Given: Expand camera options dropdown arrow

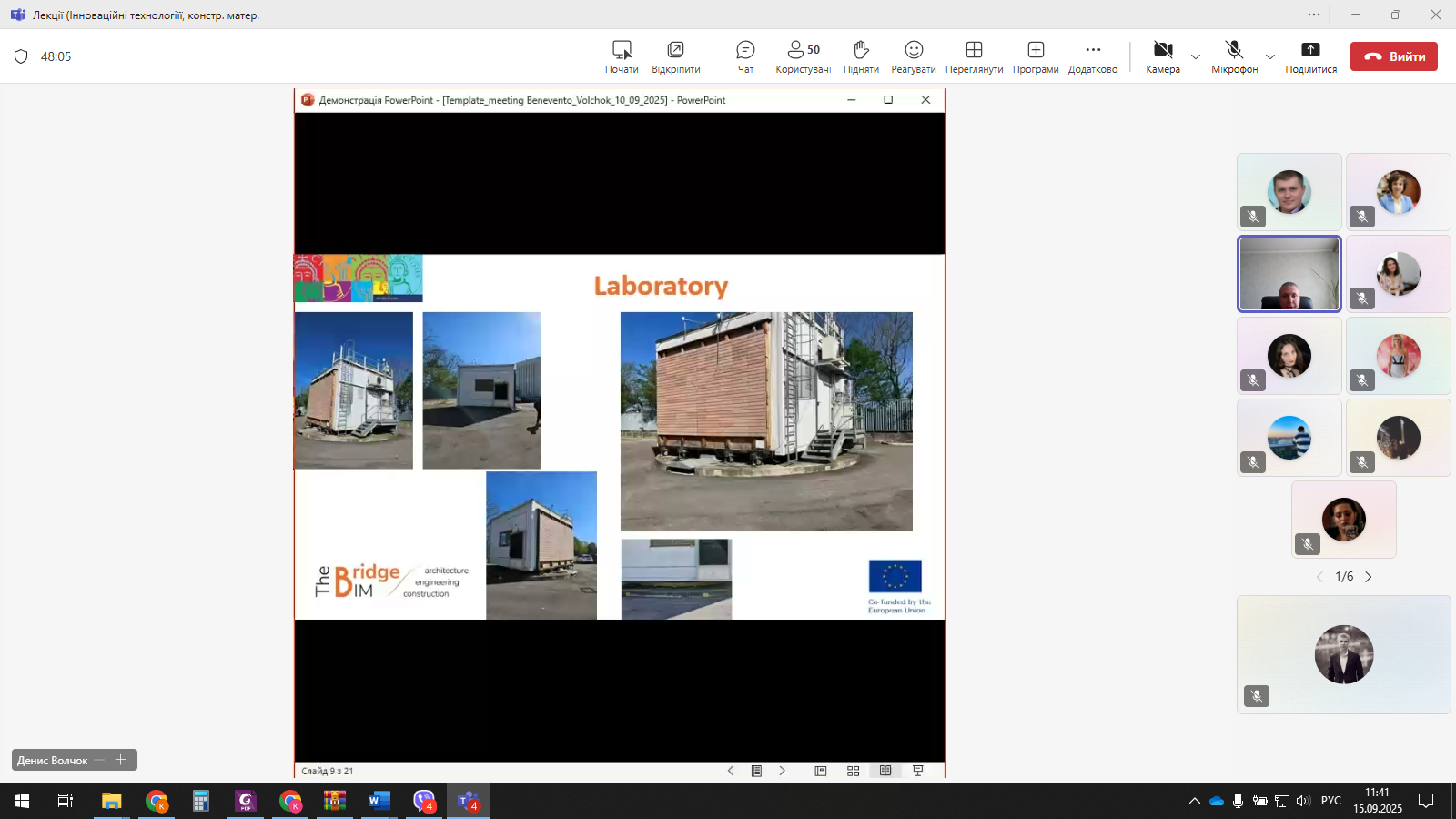Looking at the screenshot, I should [x=1196, y=56].
